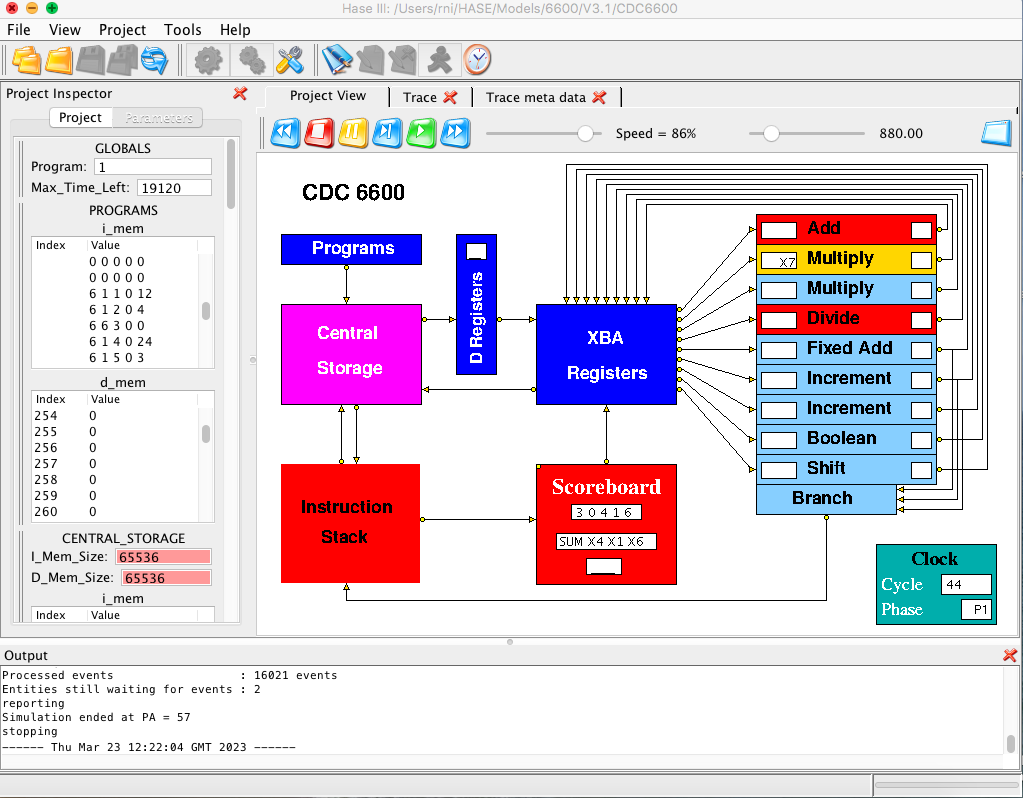
Task: Select the Boolean functional unit
Action: pyautogui.click(x=846, y=439)
